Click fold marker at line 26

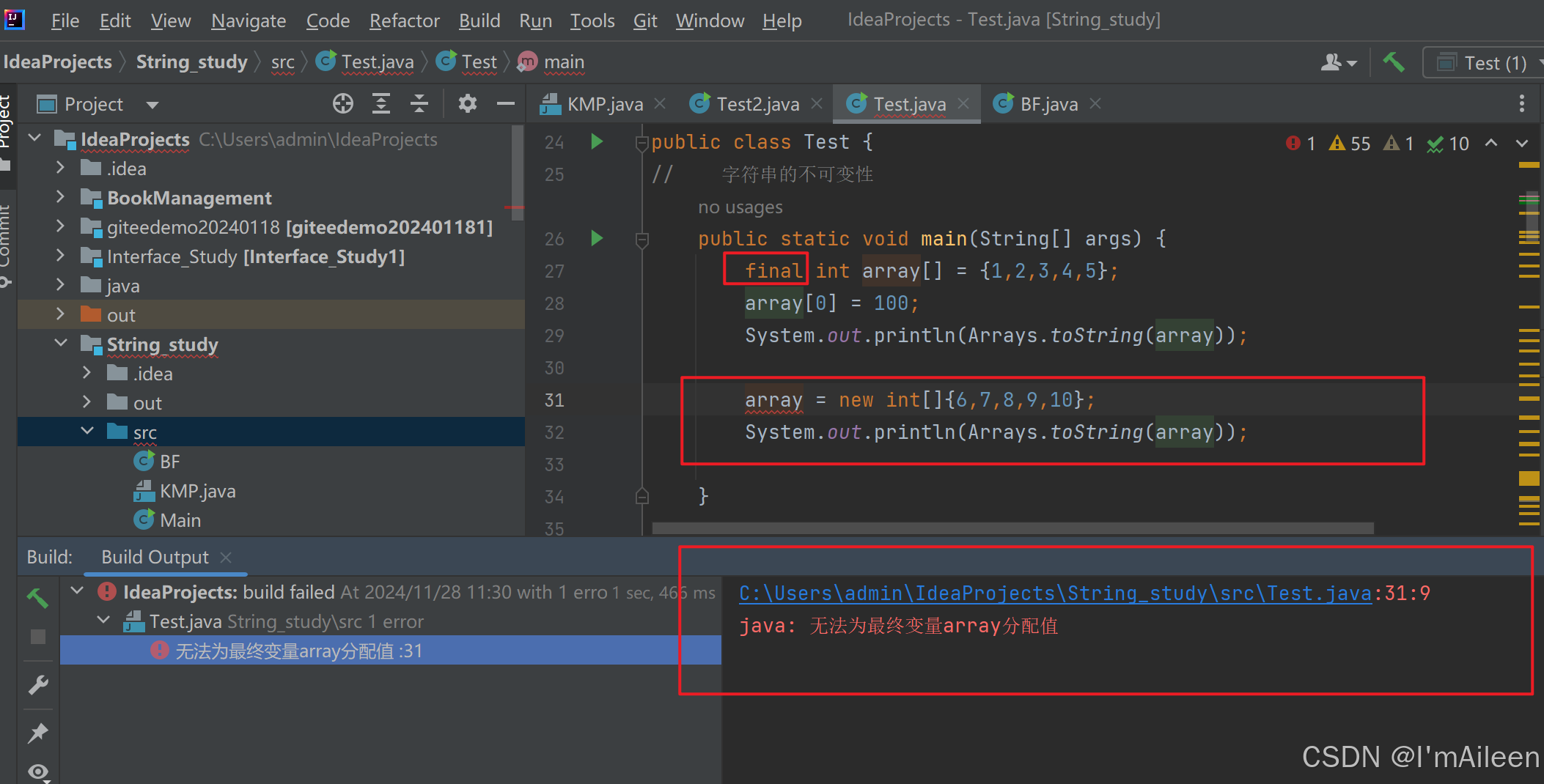click(x=642, y=239)
